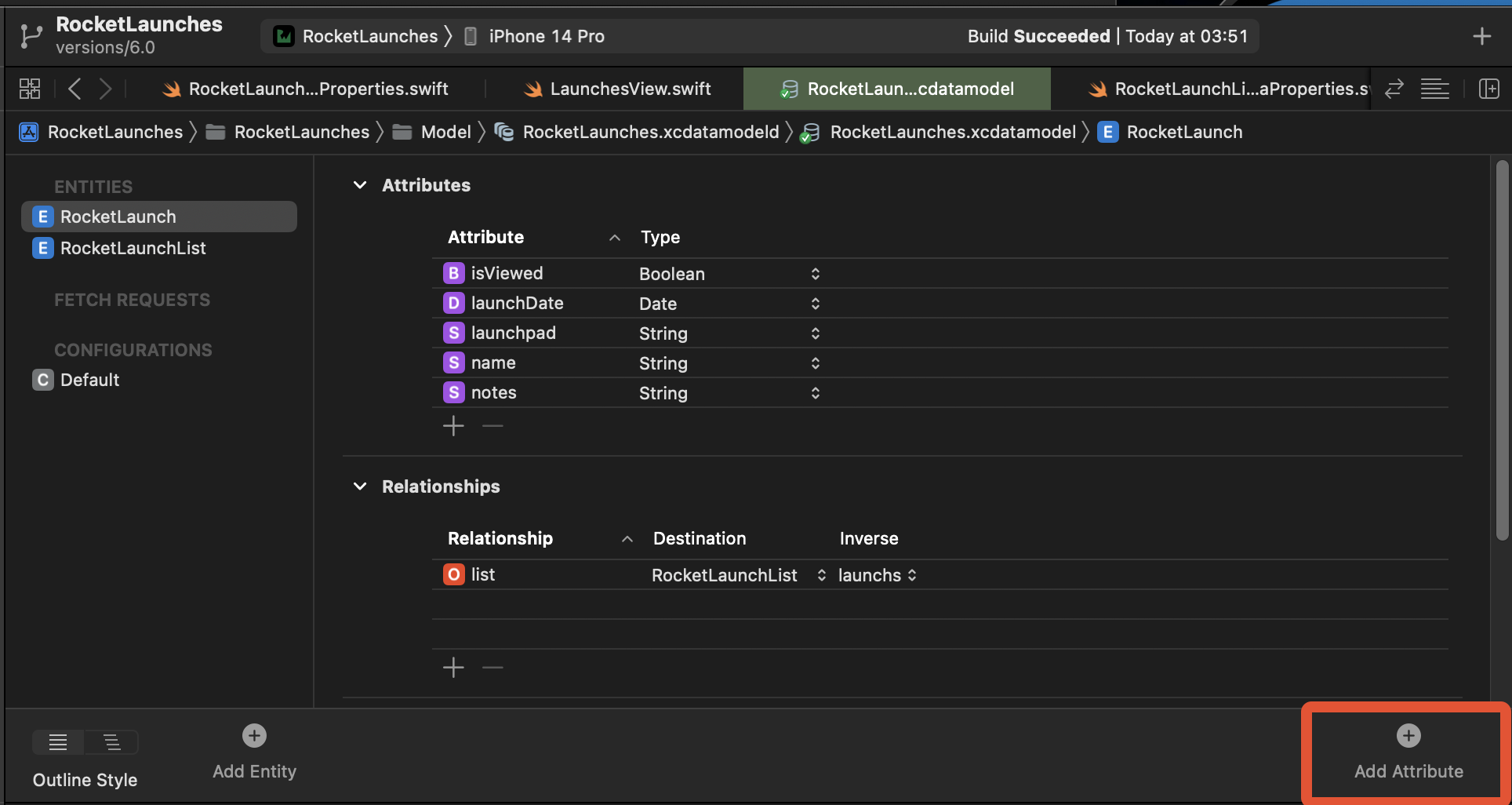Image resolution: width=1512 pixels, height=805 pixels.
Task: Switch Outline Style to hierarchical graph view
Action: (111, 741)
